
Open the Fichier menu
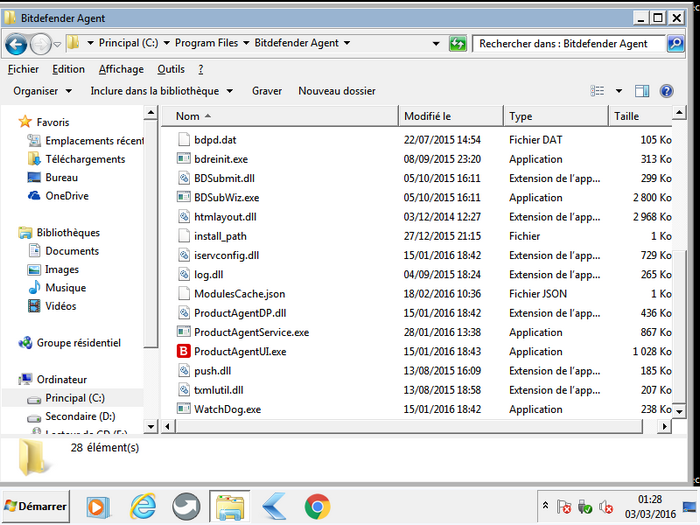point(23,69)
